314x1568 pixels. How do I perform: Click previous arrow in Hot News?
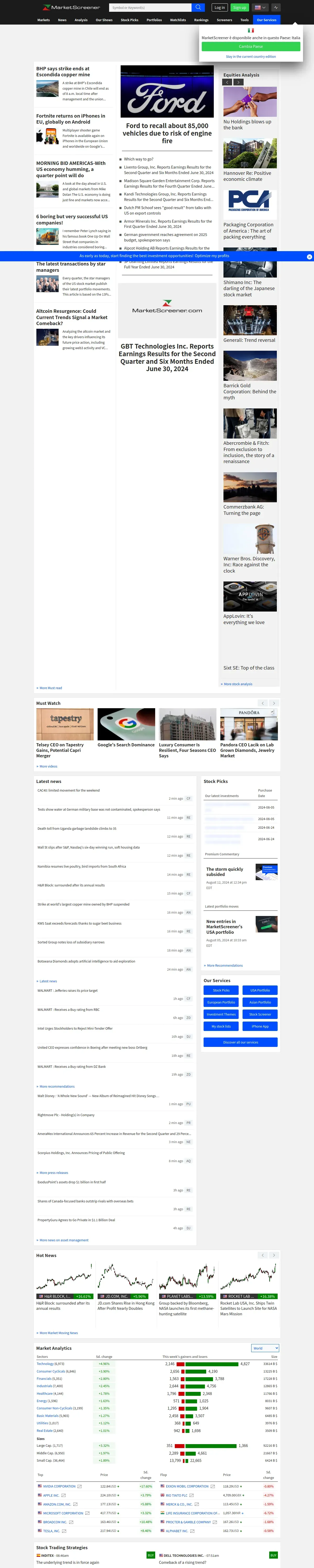click(x=262, y=1255)
